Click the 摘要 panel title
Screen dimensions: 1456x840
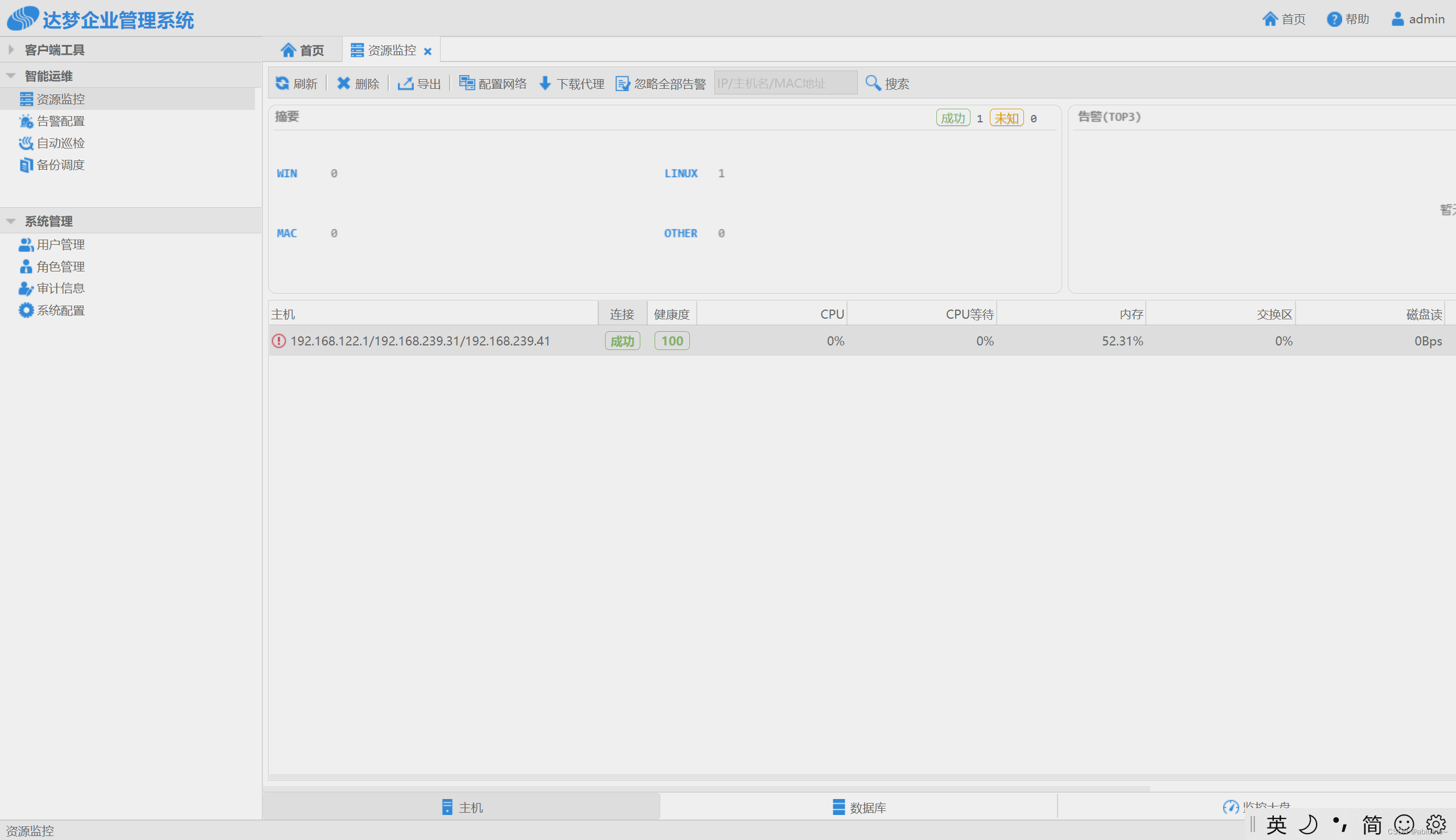pyautogui.click(x=287, y=117)
